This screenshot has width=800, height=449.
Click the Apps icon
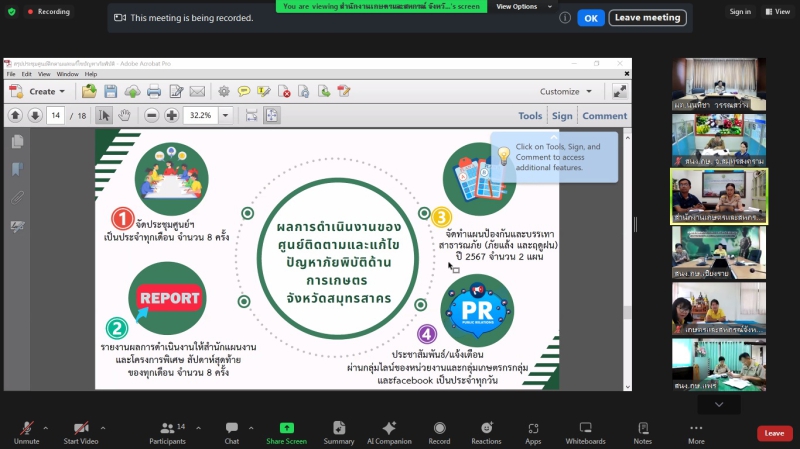[533, 428]
